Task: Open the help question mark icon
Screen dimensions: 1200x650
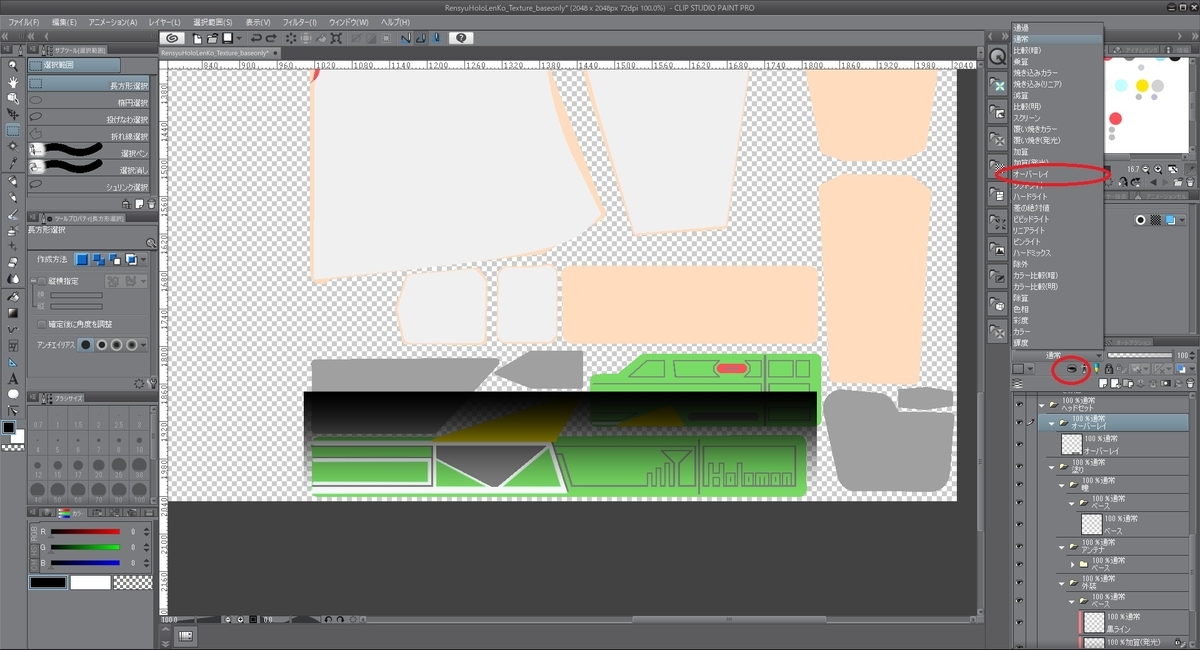Action: [461, 38]
